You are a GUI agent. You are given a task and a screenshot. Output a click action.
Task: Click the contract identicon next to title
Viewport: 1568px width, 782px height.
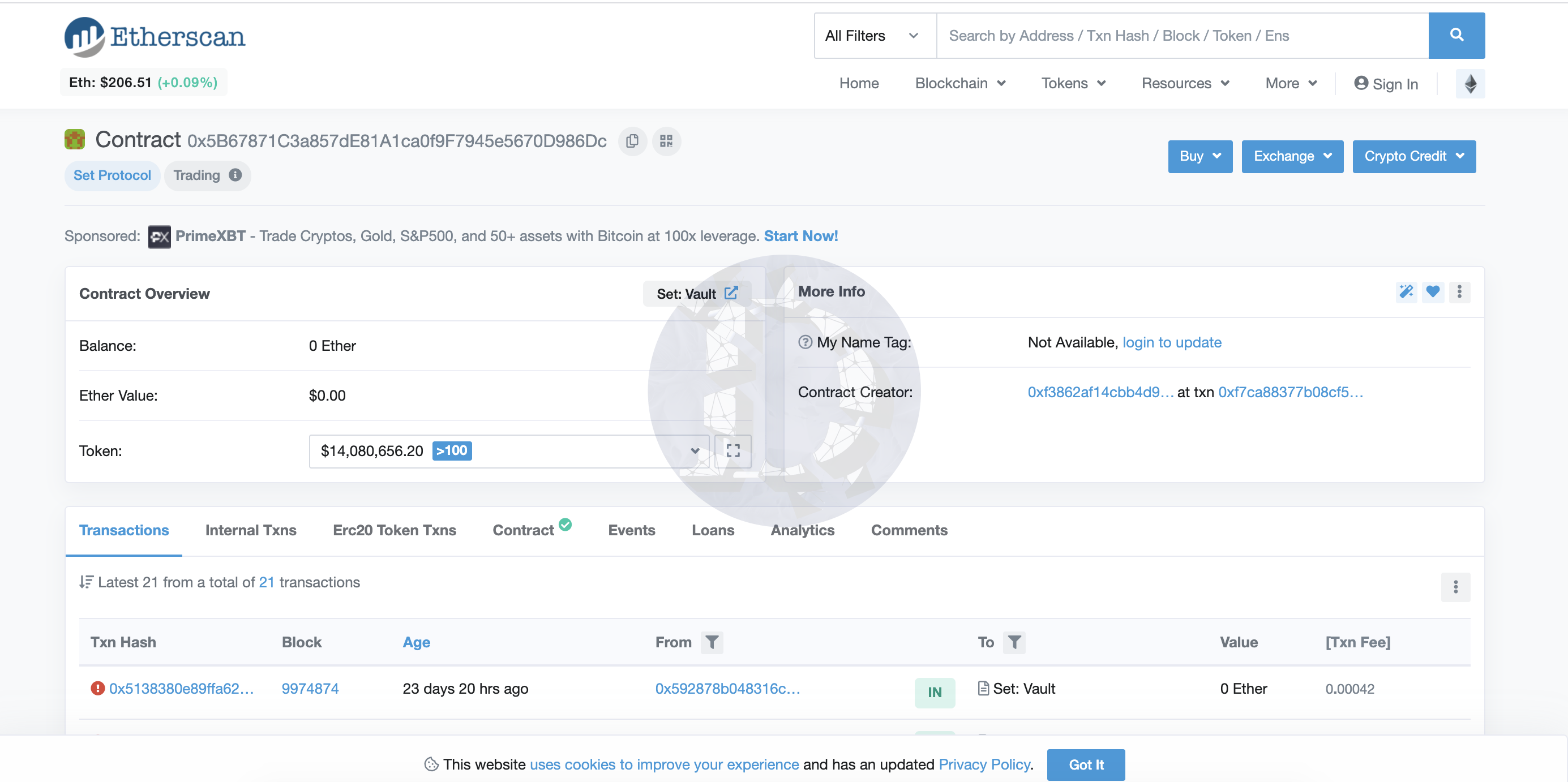coord(75,139)
